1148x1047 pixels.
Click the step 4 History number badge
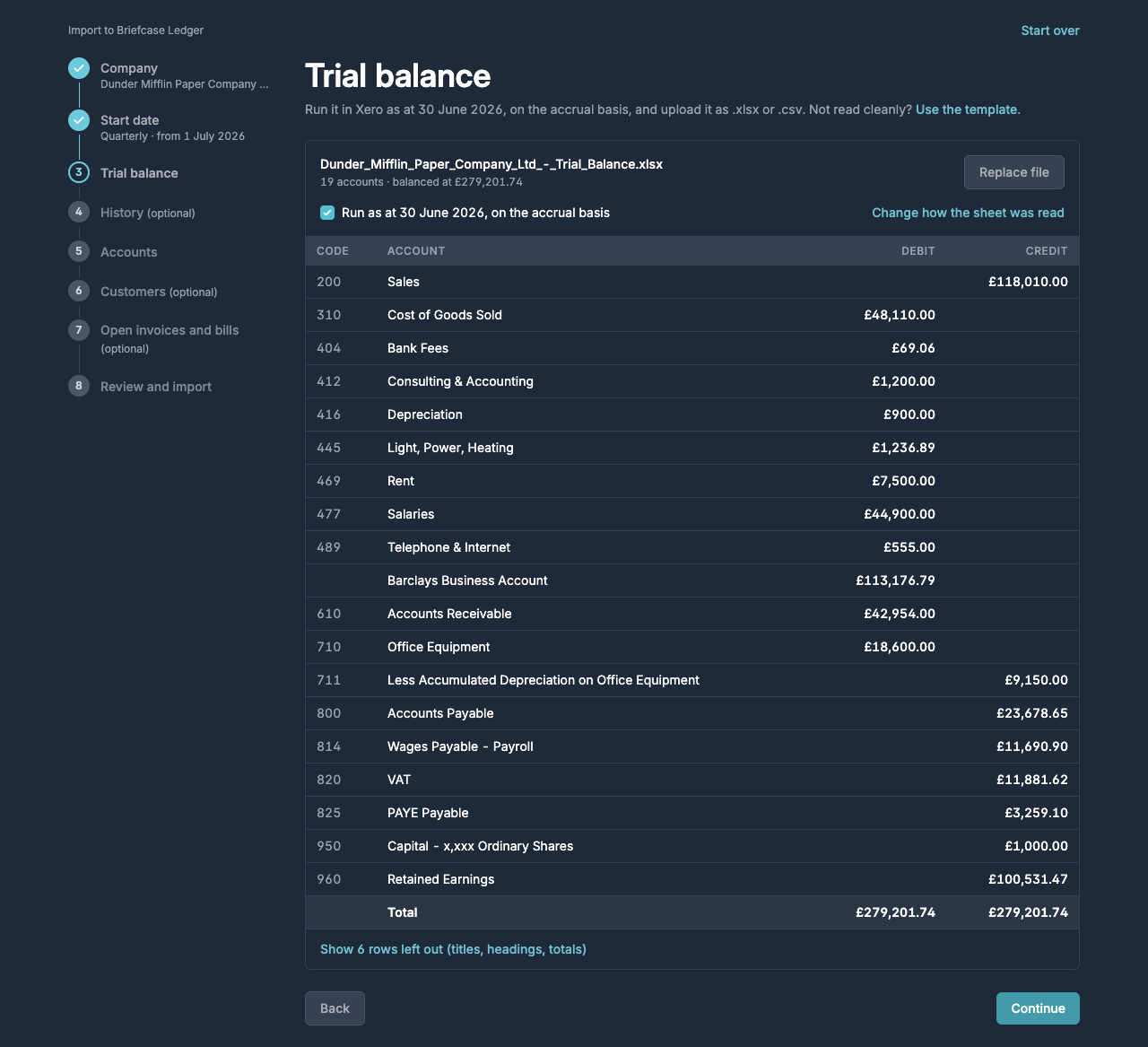(x=79, y=212)
